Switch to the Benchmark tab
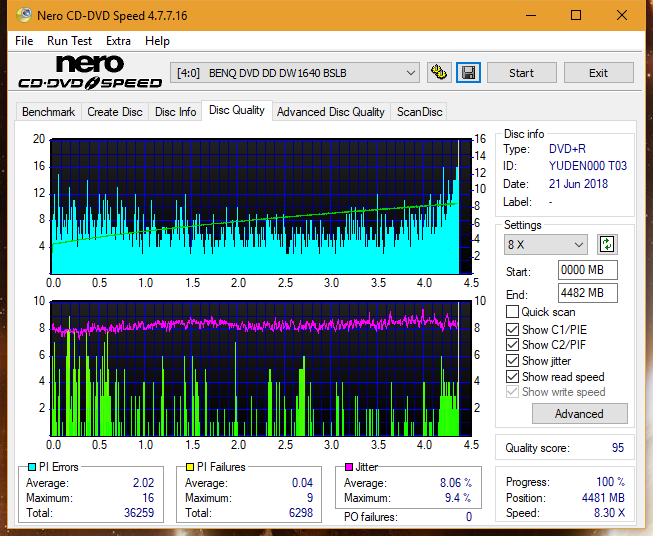 click(x=49, y=112)
